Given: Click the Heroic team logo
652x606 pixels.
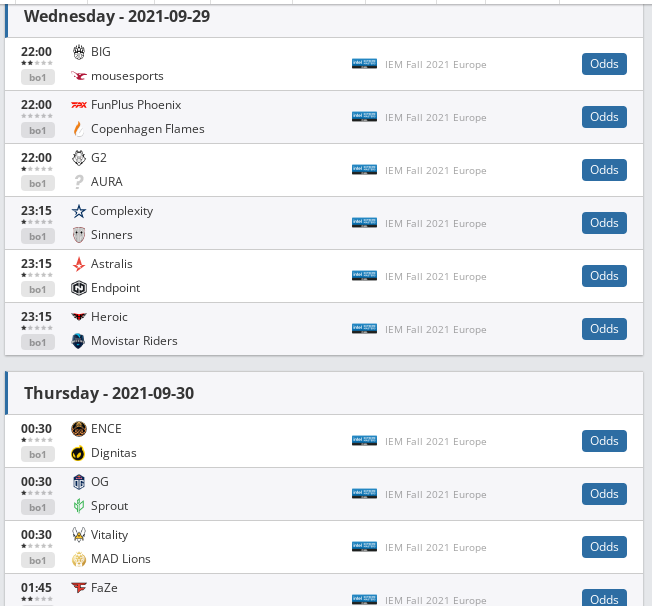Looking at the screenshot, I should point(79,317).
